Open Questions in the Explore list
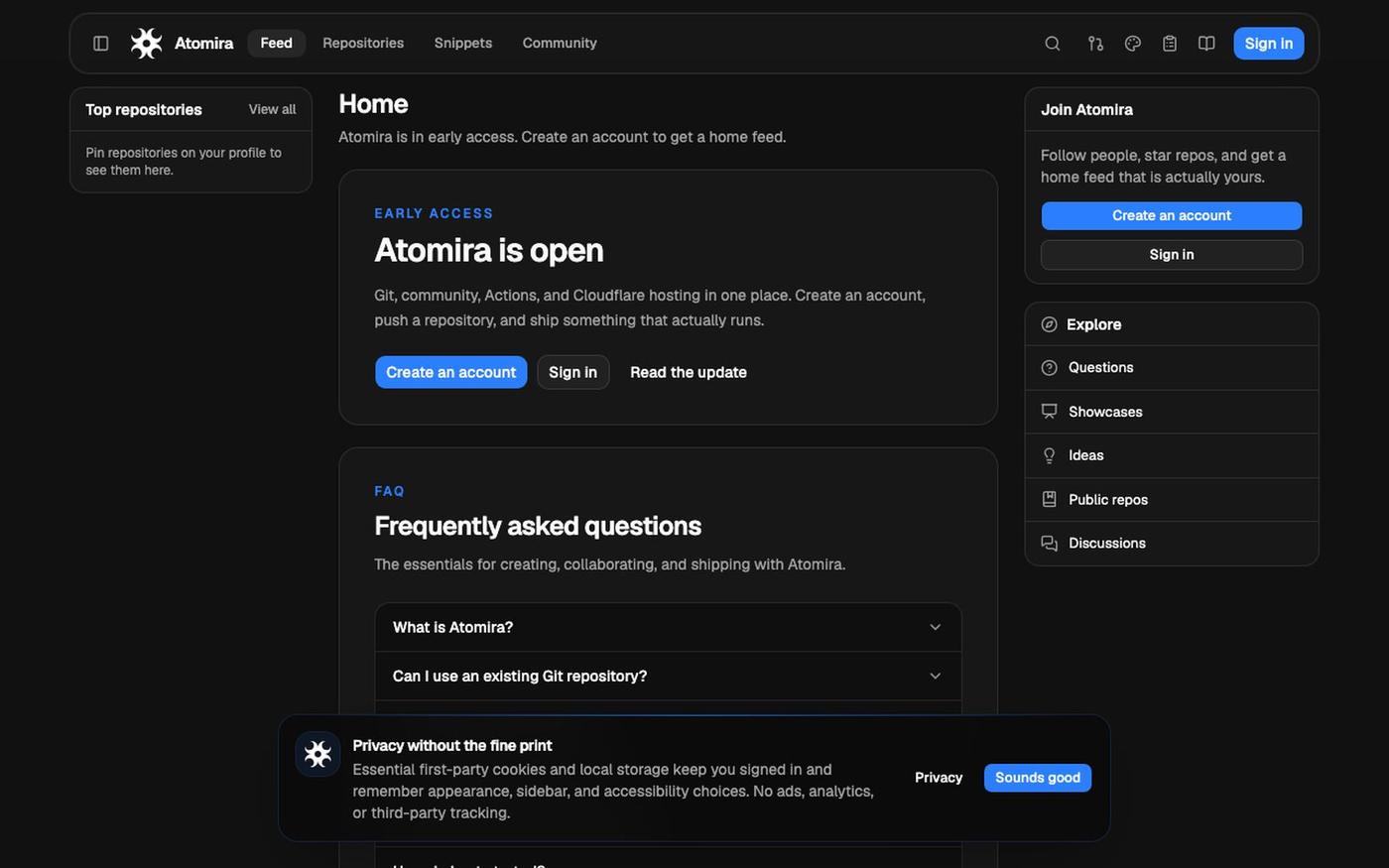This screenshot has width=1389, height=868. [x=1172, y=368]
